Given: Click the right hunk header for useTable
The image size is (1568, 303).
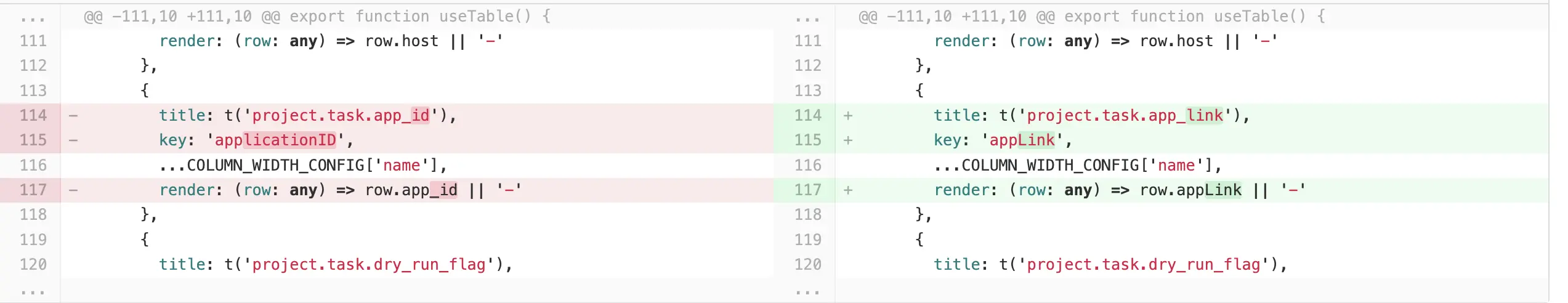Looking at the screenshot, I should pyautogui.click(x=1092, y=17).
